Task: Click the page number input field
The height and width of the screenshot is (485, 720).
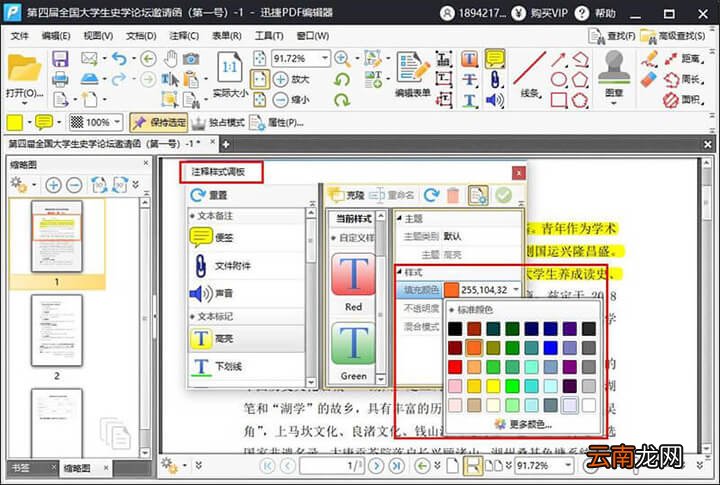Action: pos(332,466)
